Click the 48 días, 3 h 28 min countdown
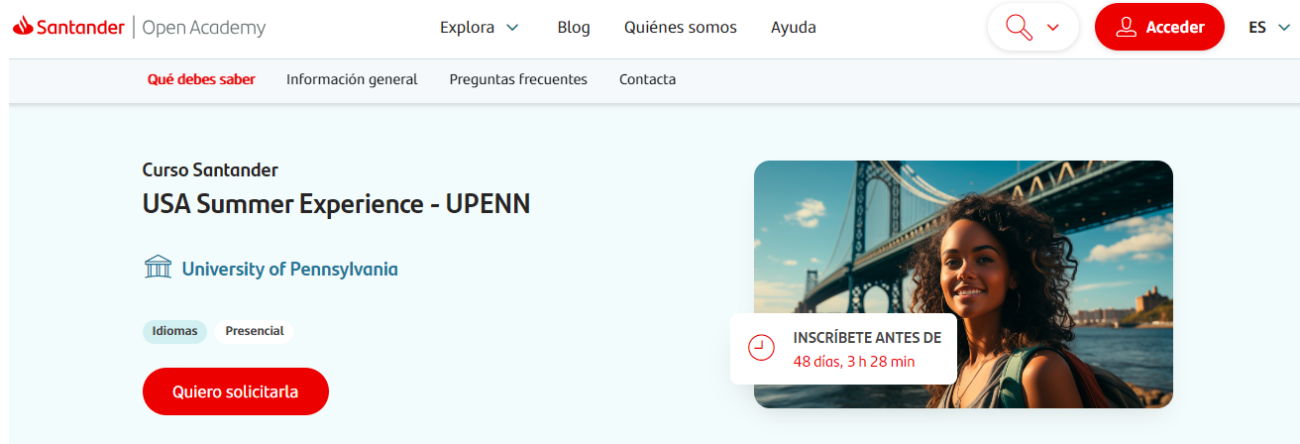The width and height of the screenshot is (1300, 444). click(854, 362)
